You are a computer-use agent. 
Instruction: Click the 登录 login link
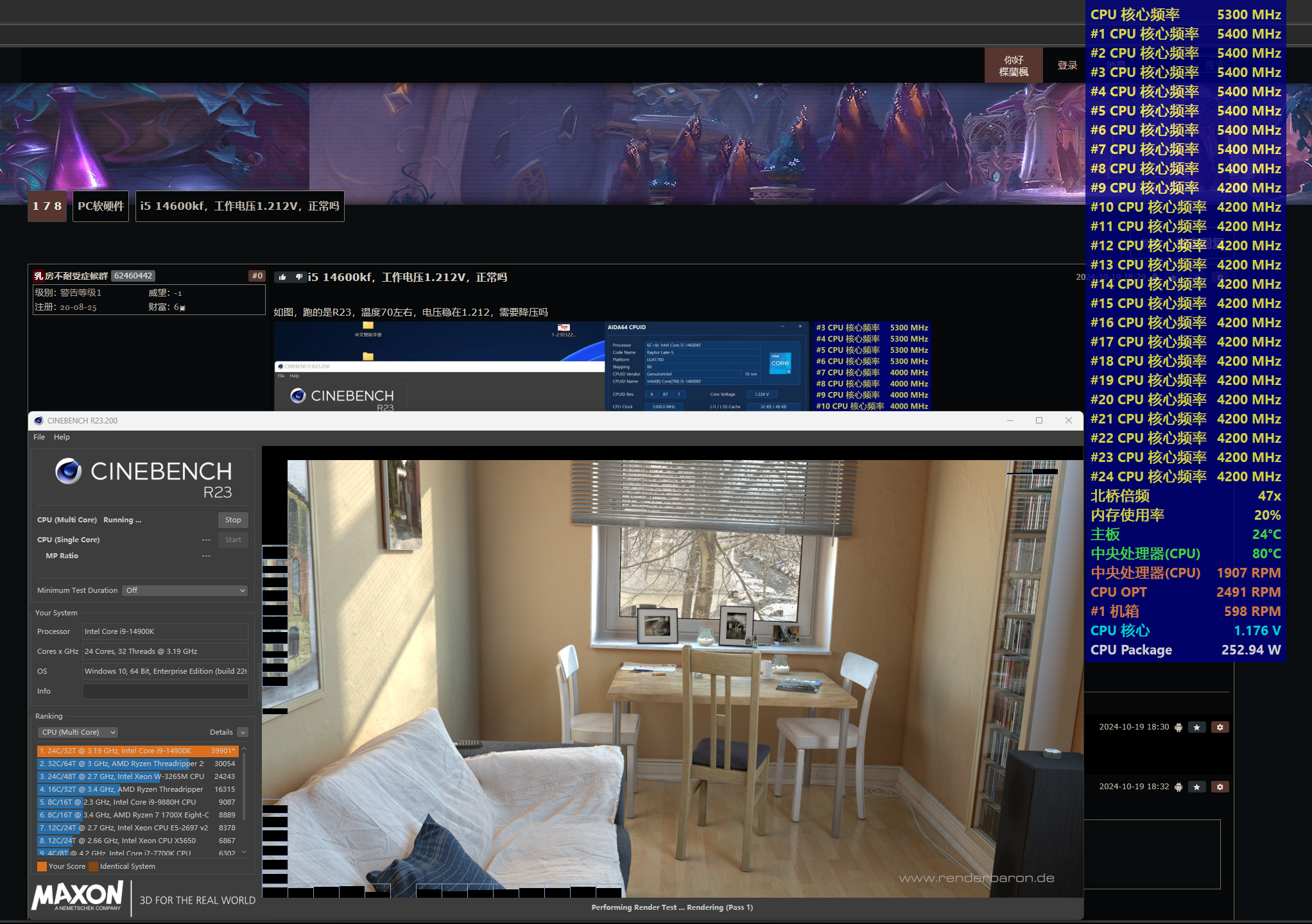point(1067,65)
